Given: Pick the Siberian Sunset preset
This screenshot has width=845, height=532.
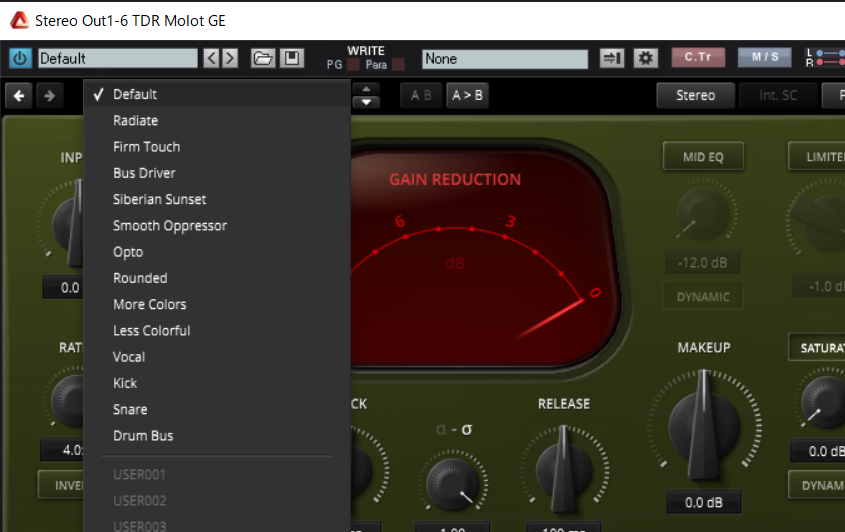Looking at the screenshot, I should click(217, 199).
